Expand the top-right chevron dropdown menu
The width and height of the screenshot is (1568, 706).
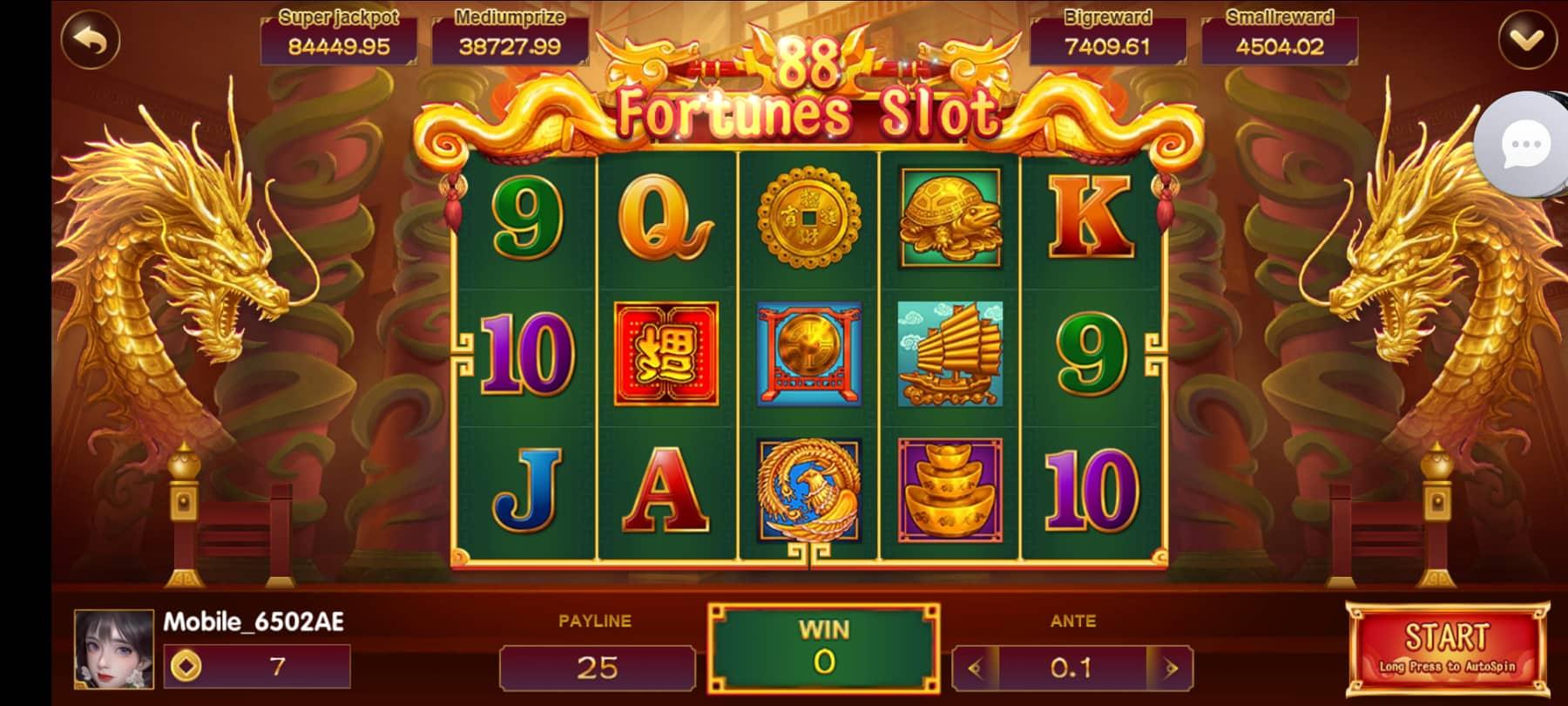click(1527, 39)
